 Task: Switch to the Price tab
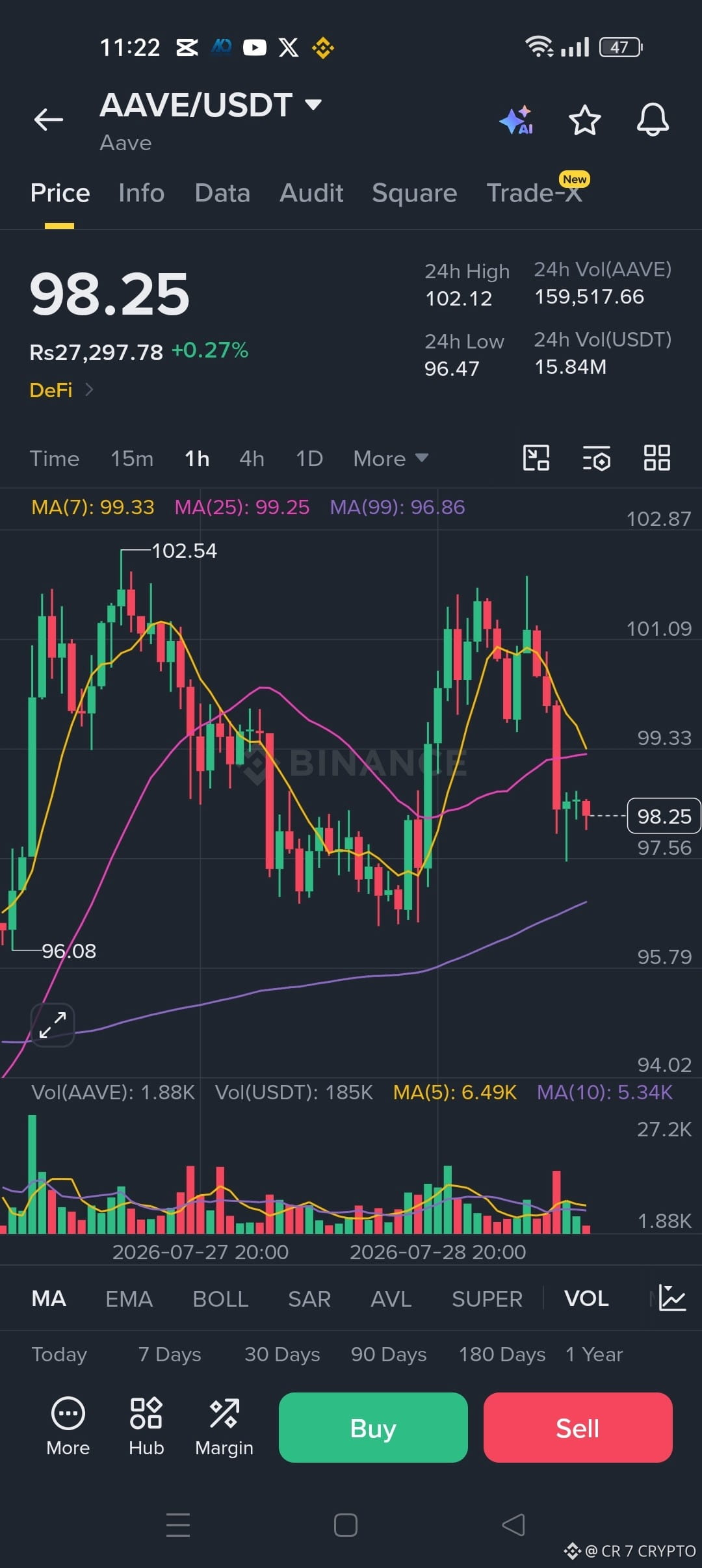60,193
